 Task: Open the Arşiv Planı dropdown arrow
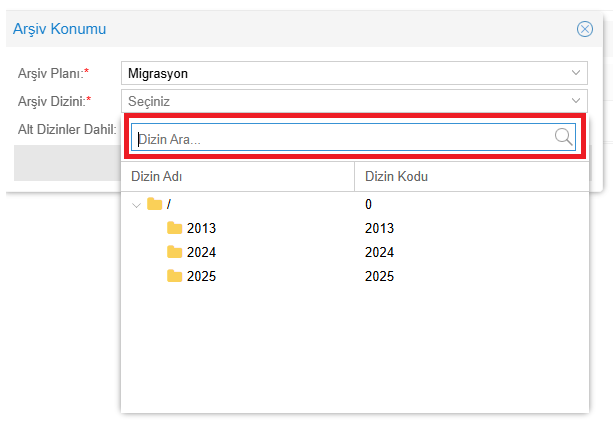coord(576,73)
